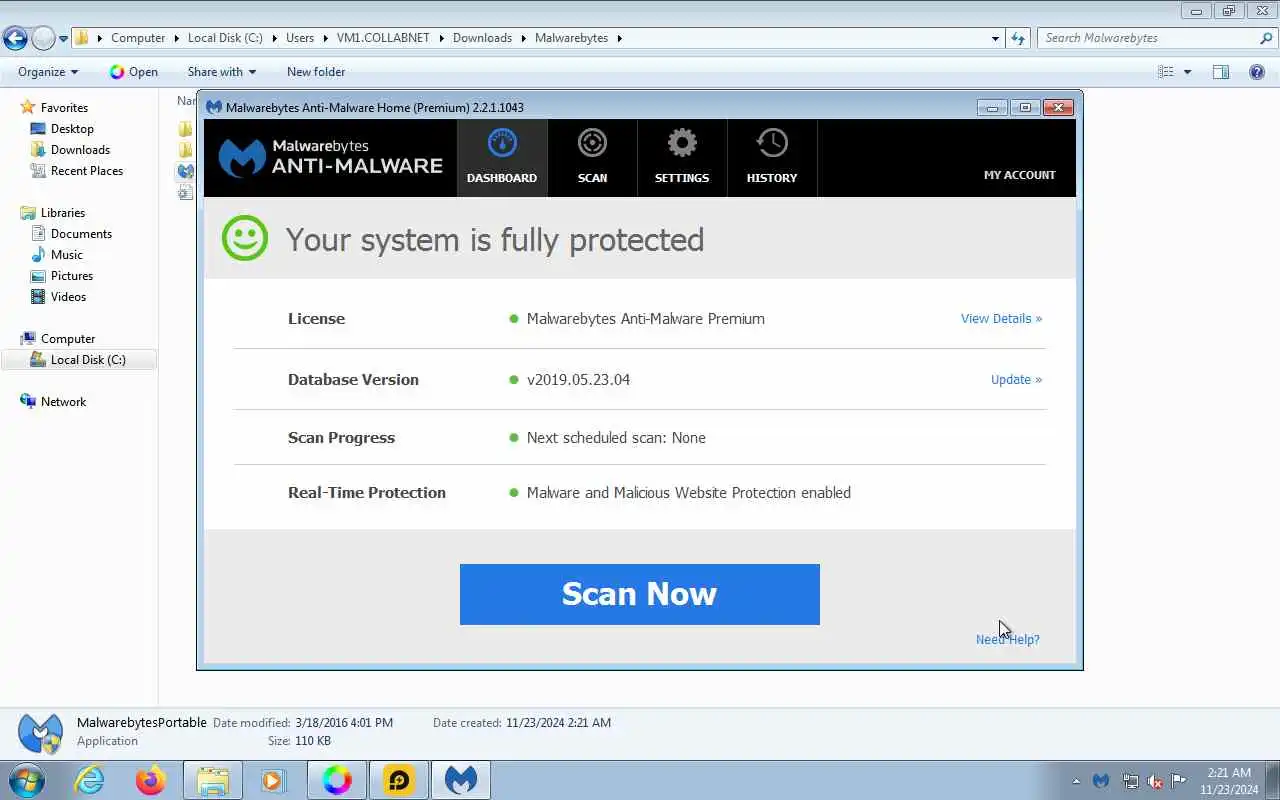Open the Settings tab with gear icon
The height and width of the screenshot is (800, 1280).
[682, 158]
